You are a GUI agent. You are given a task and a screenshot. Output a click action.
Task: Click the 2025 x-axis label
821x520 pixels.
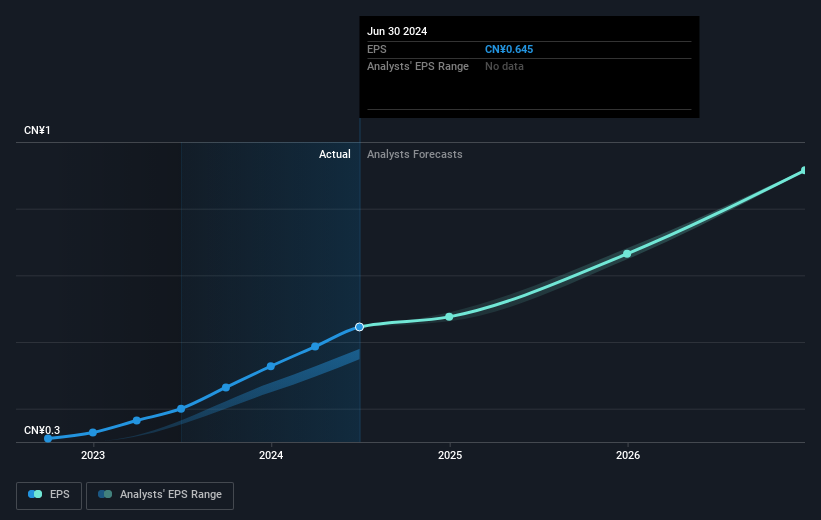[450, 456]
